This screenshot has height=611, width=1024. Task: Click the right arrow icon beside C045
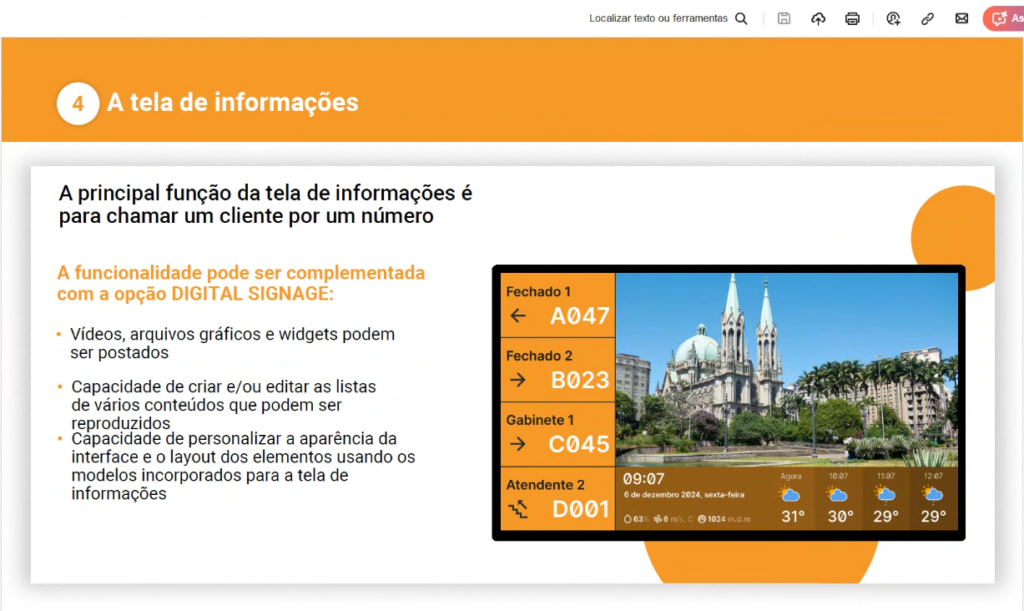tap(518, 445)
